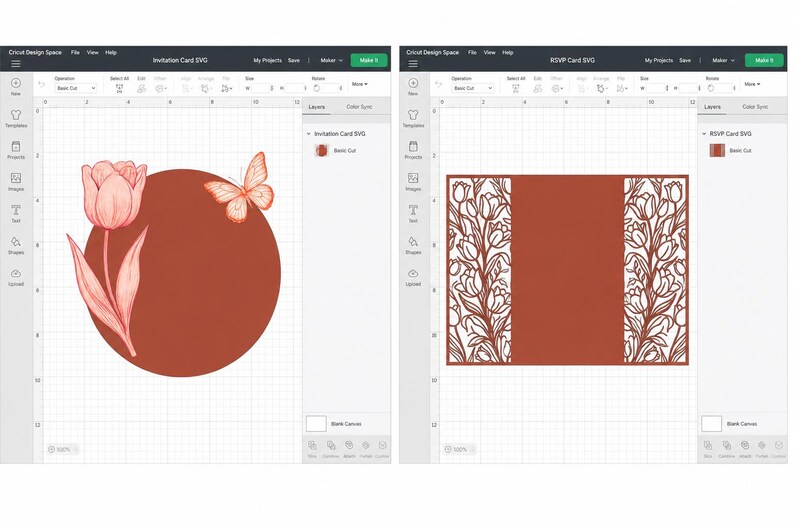Open Images in Invitation Card window sidebar

point(16,182)
